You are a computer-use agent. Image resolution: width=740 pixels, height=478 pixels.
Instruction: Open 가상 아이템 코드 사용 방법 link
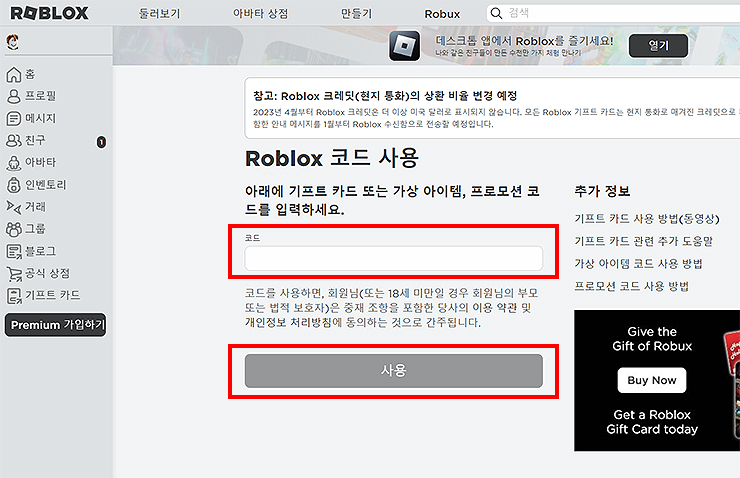point(638,264)
